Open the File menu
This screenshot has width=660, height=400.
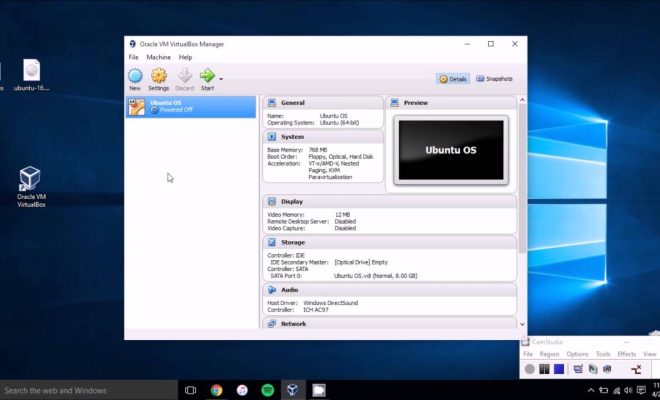click(133, 57)
